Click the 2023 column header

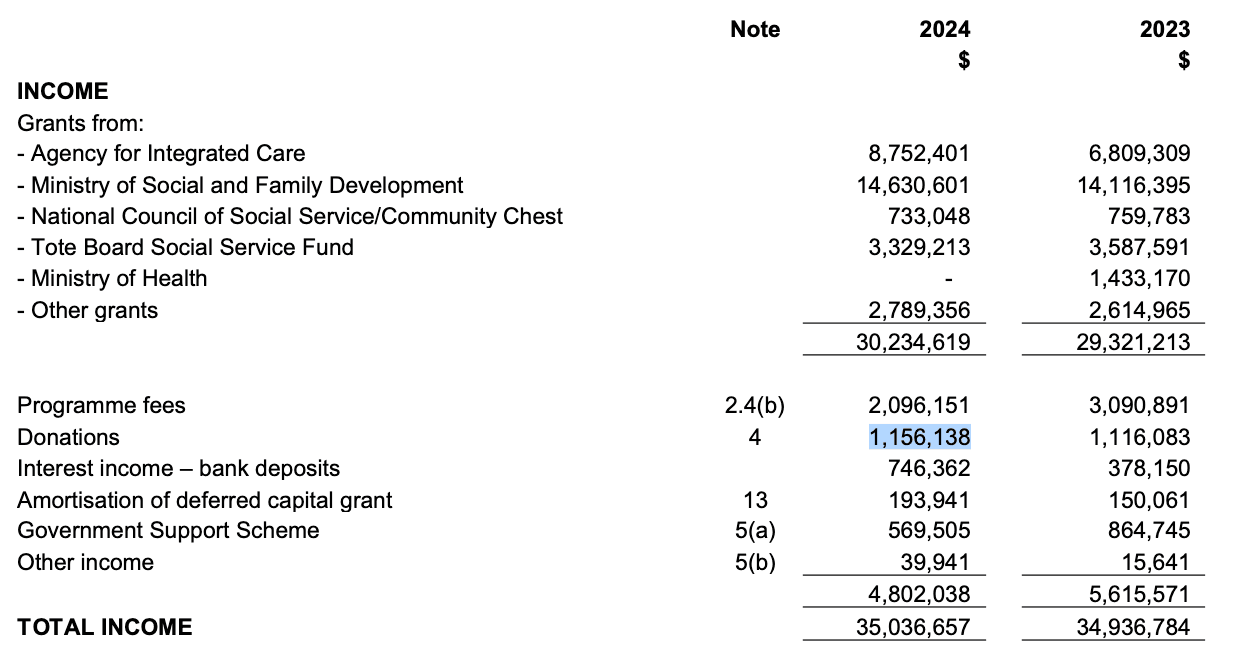1165,29
